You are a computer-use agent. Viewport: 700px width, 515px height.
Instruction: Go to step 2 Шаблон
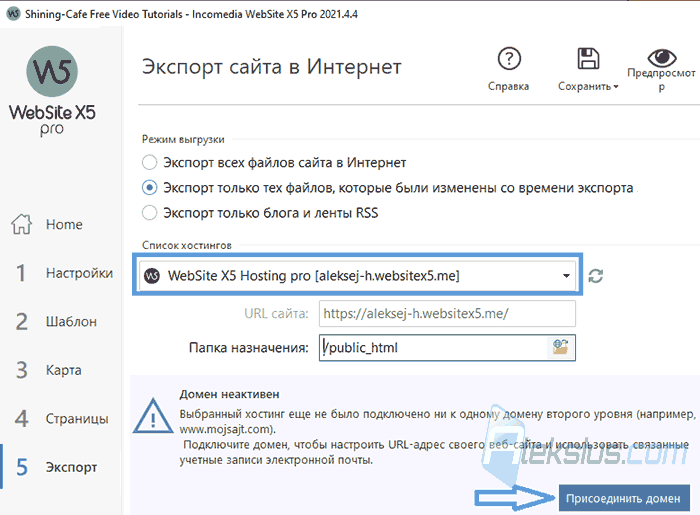[56, 321]
